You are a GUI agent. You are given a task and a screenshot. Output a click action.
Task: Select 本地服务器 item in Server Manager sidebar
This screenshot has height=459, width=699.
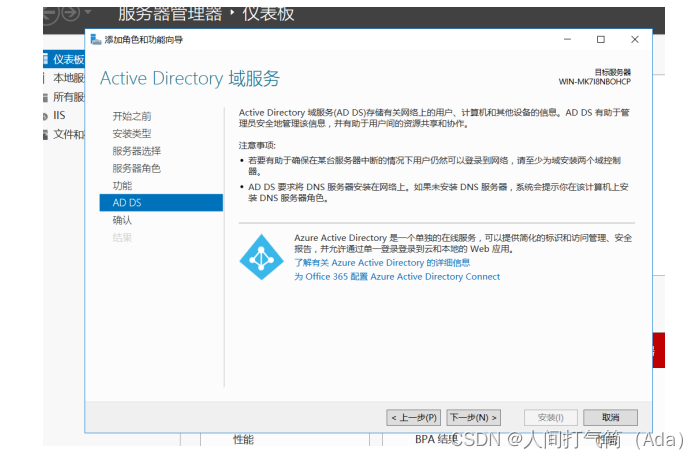64,78
